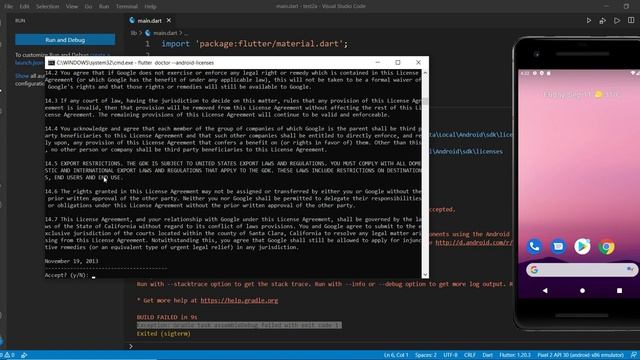This screenshot has width=640, height=360.
Task: Click the highlighted Gradle exception line
Action: [x=239, y=325]
